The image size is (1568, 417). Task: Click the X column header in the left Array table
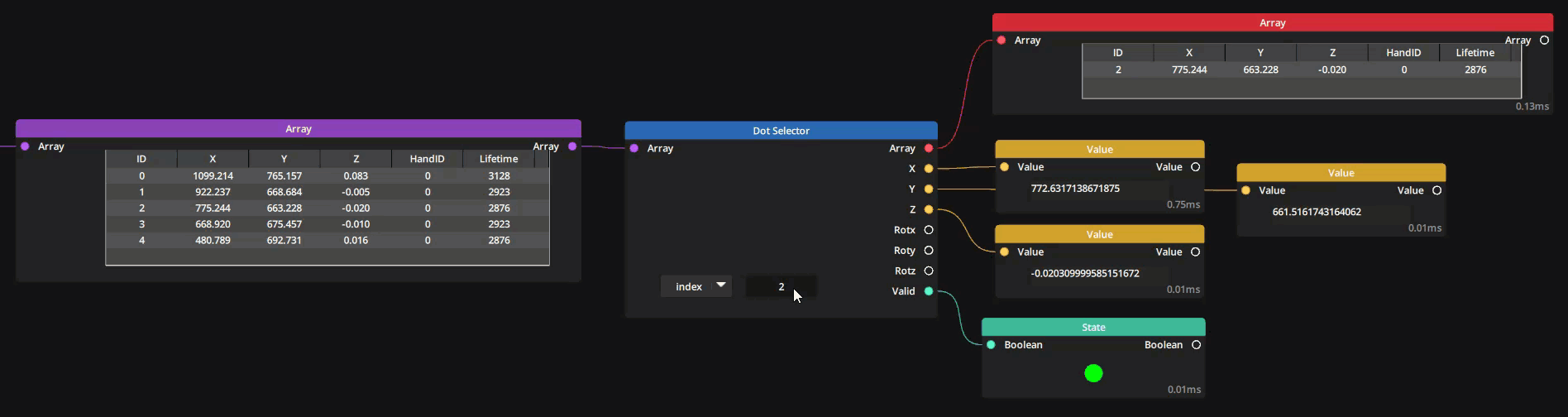pyautogui.click(x=213, y=159)
